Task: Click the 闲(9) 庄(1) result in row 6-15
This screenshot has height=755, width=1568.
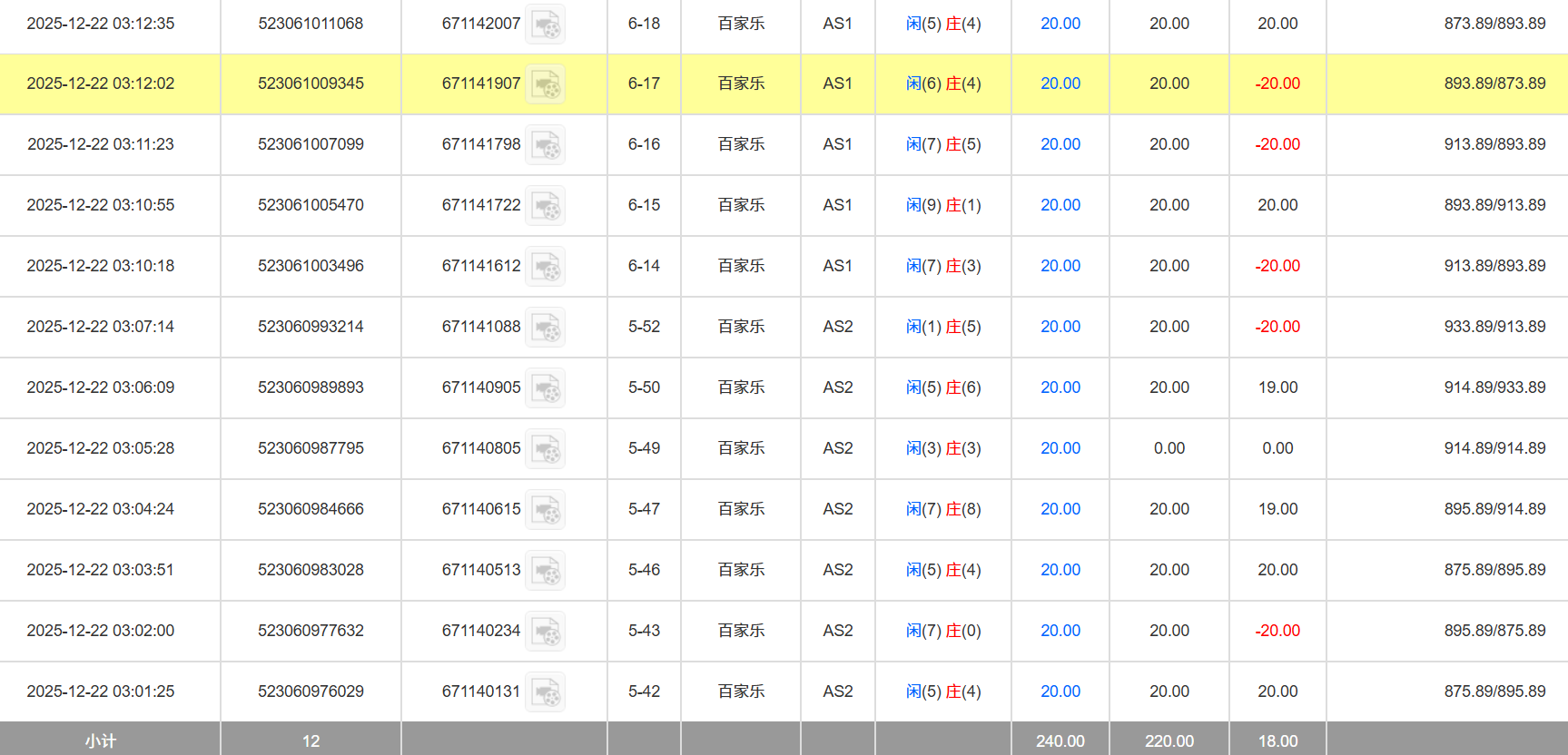Action: point(943,205)
